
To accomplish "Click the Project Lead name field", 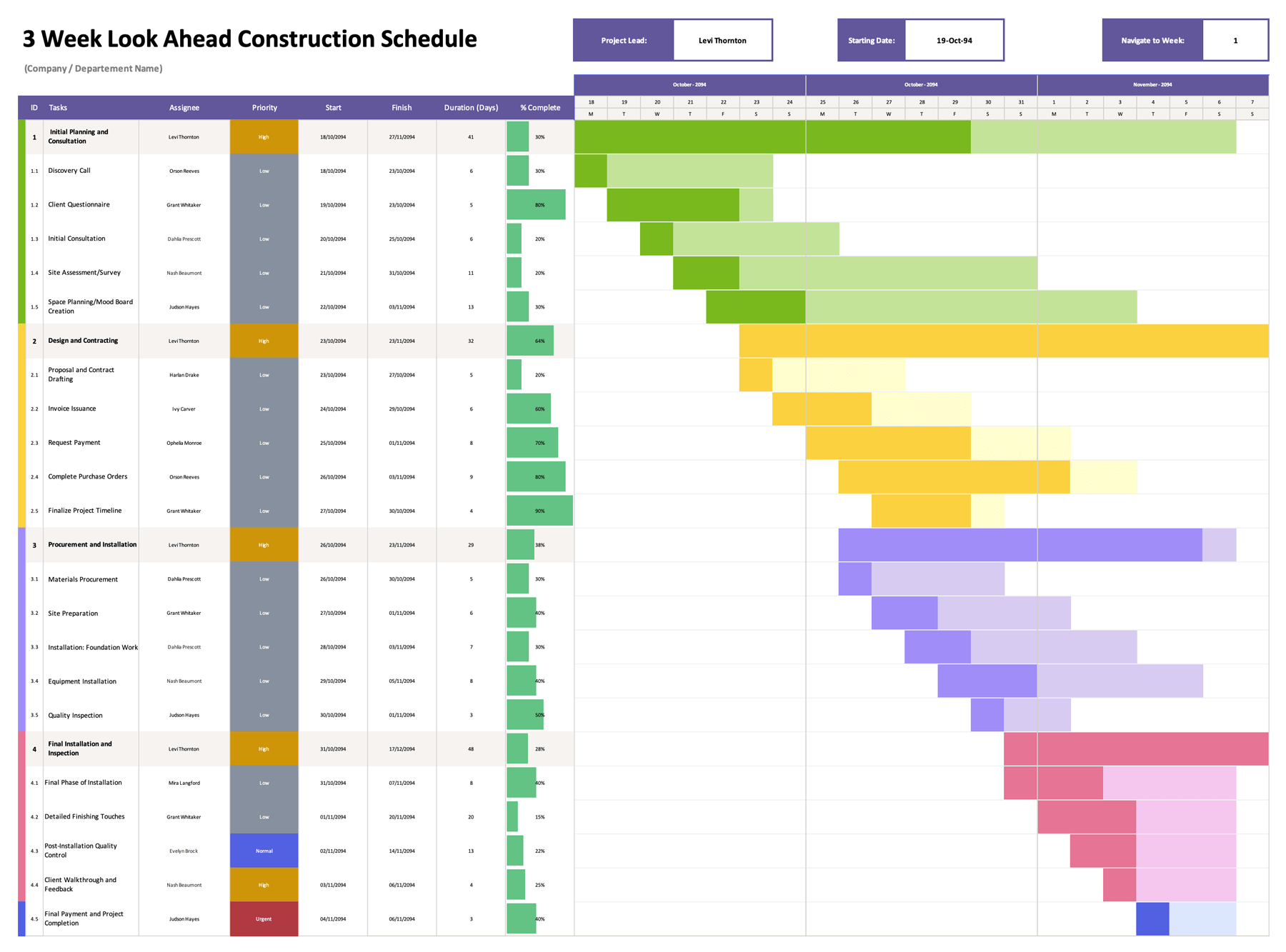I will tap(722, 41).
